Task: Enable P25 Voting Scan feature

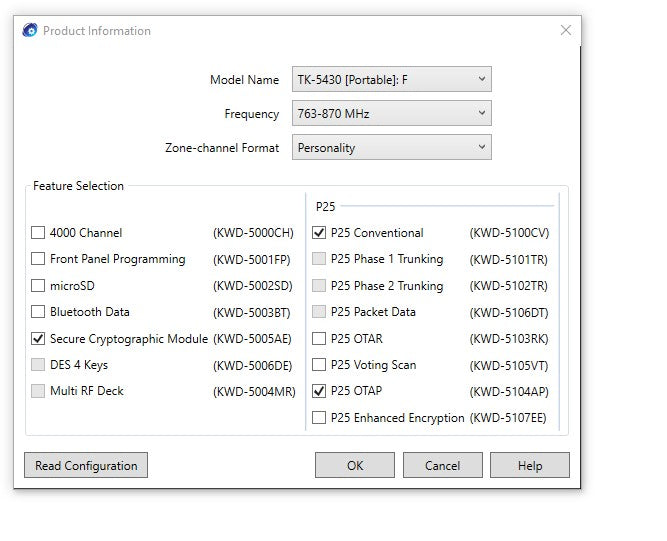Action: 319,364
